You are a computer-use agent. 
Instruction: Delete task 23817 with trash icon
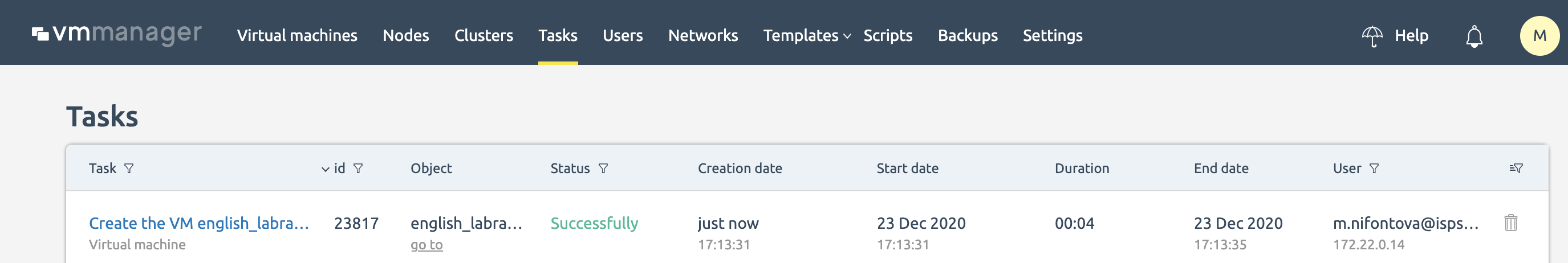1510,223
